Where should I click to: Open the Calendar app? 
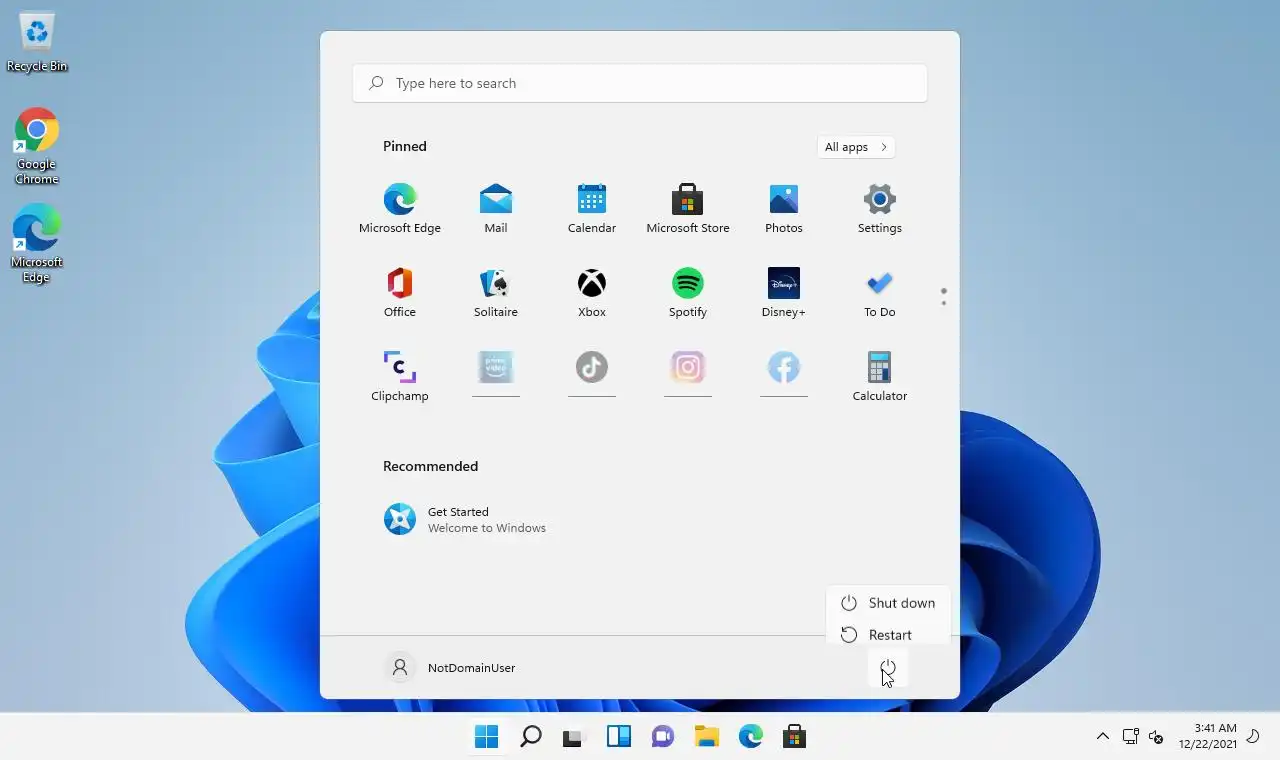click(592, 209)
